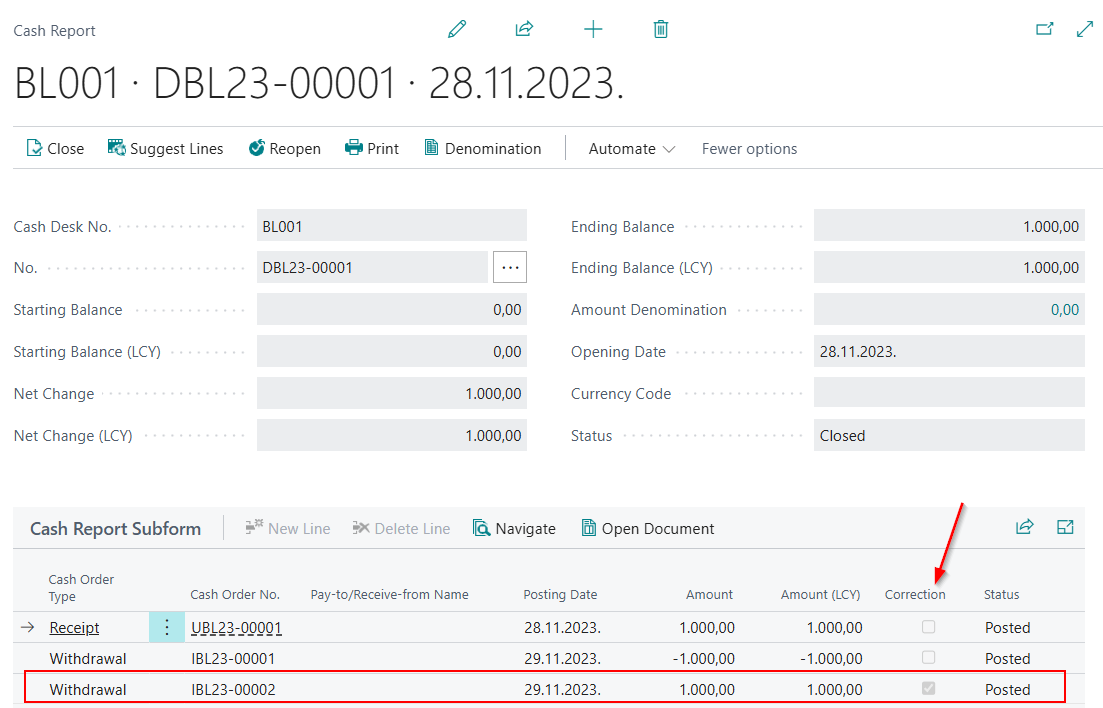
Task: Click Navigate in subform
Action: click(514, 528)
